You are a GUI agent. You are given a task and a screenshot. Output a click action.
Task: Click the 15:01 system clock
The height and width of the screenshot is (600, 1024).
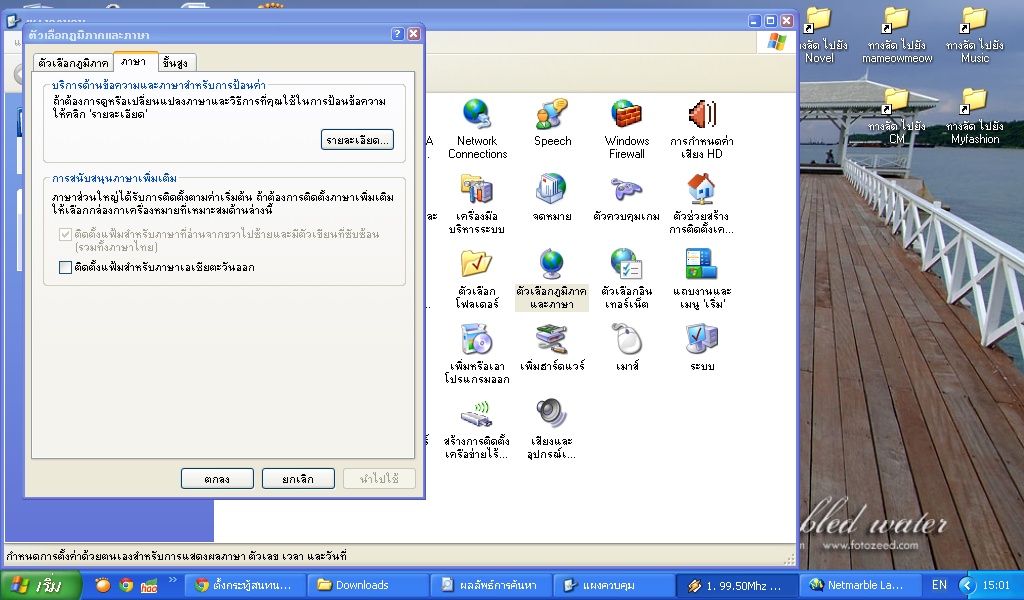pyautogui.click(x=996, y=585)
